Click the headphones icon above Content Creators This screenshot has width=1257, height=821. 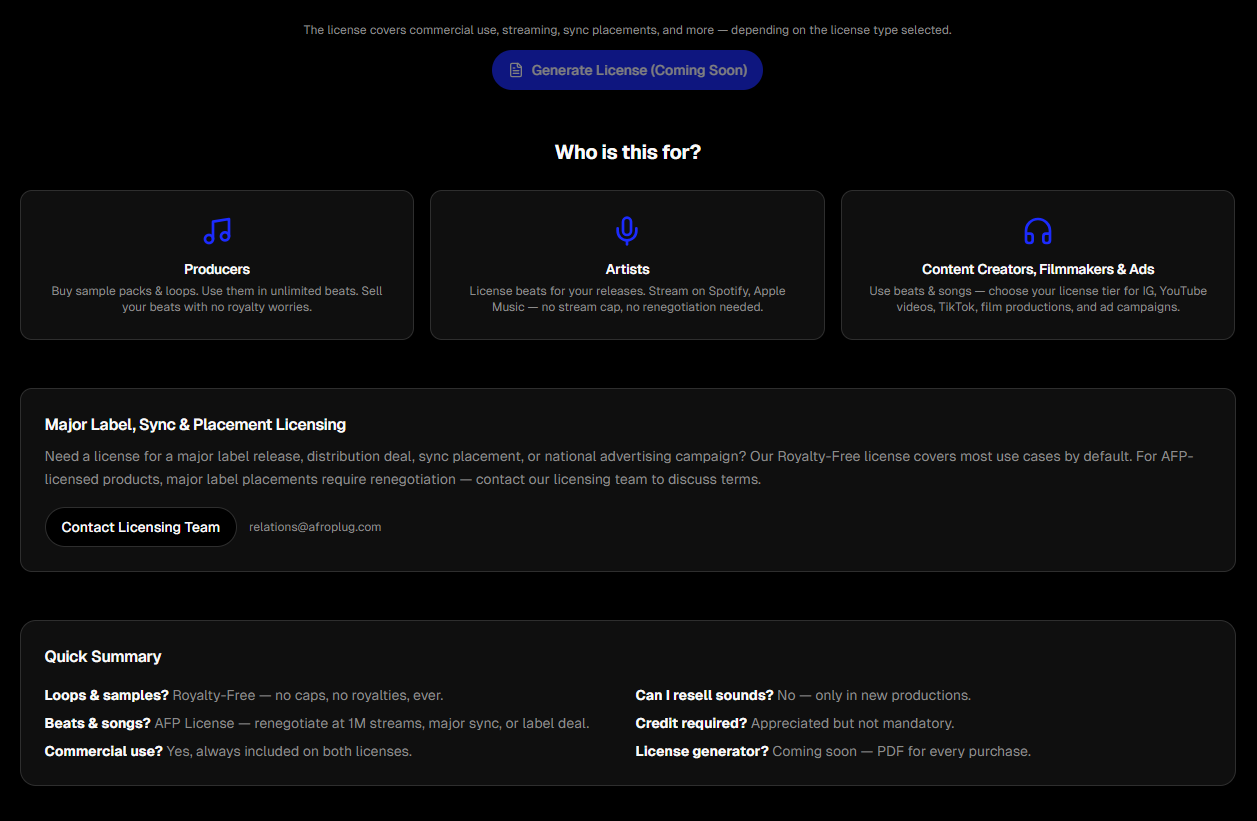point(1038,231)
